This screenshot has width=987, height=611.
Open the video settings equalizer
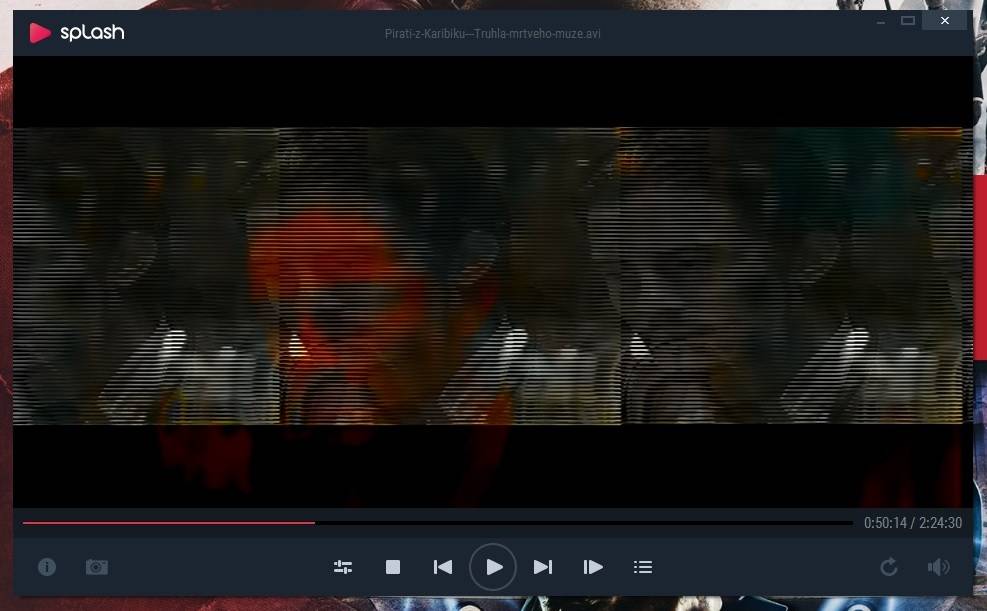pos(343,567)
